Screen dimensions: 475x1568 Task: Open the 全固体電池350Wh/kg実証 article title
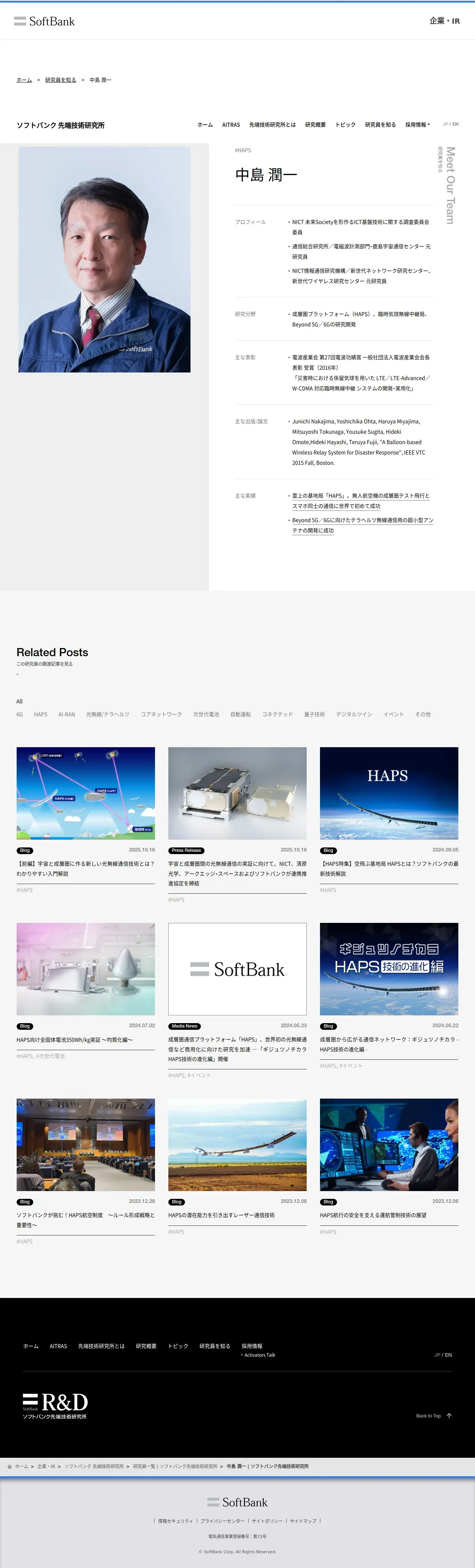pos(74,1040)
